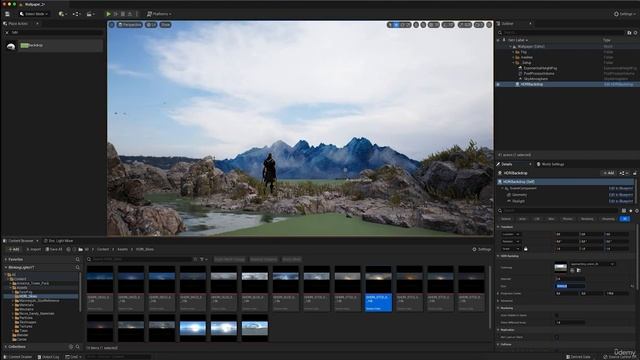Click the property matrix grid icon in Details
Image resolution: width=640 pixels, height=360 pixels.
[x=624, y=211]
